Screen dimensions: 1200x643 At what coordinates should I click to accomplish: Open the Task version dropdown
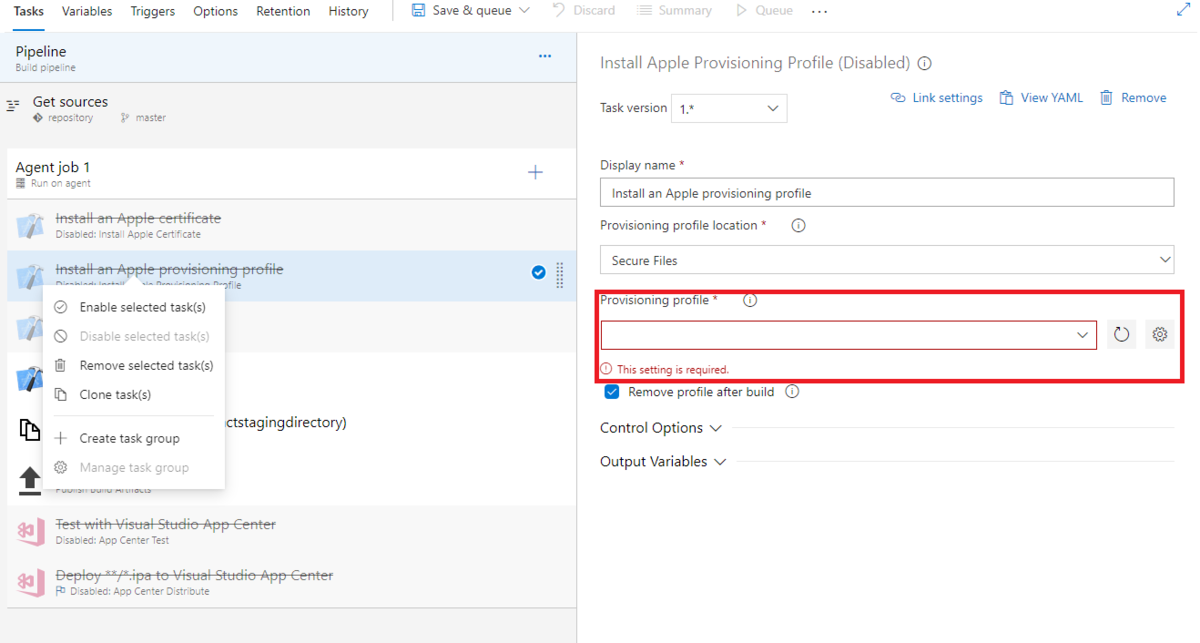point(728,108)
